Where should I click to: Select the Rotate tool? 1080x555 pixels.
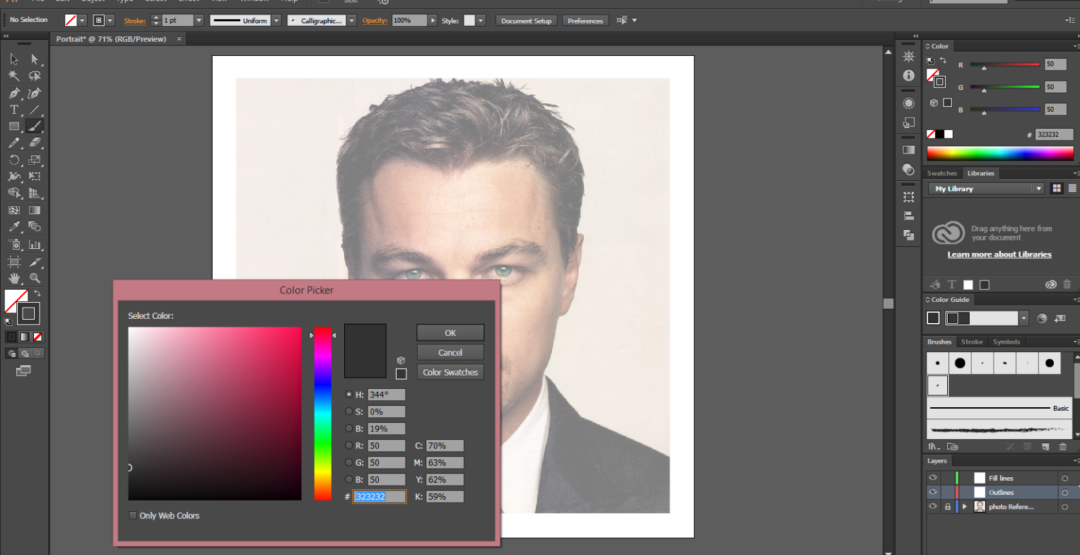pyautogui.click(x=14, y=160)
